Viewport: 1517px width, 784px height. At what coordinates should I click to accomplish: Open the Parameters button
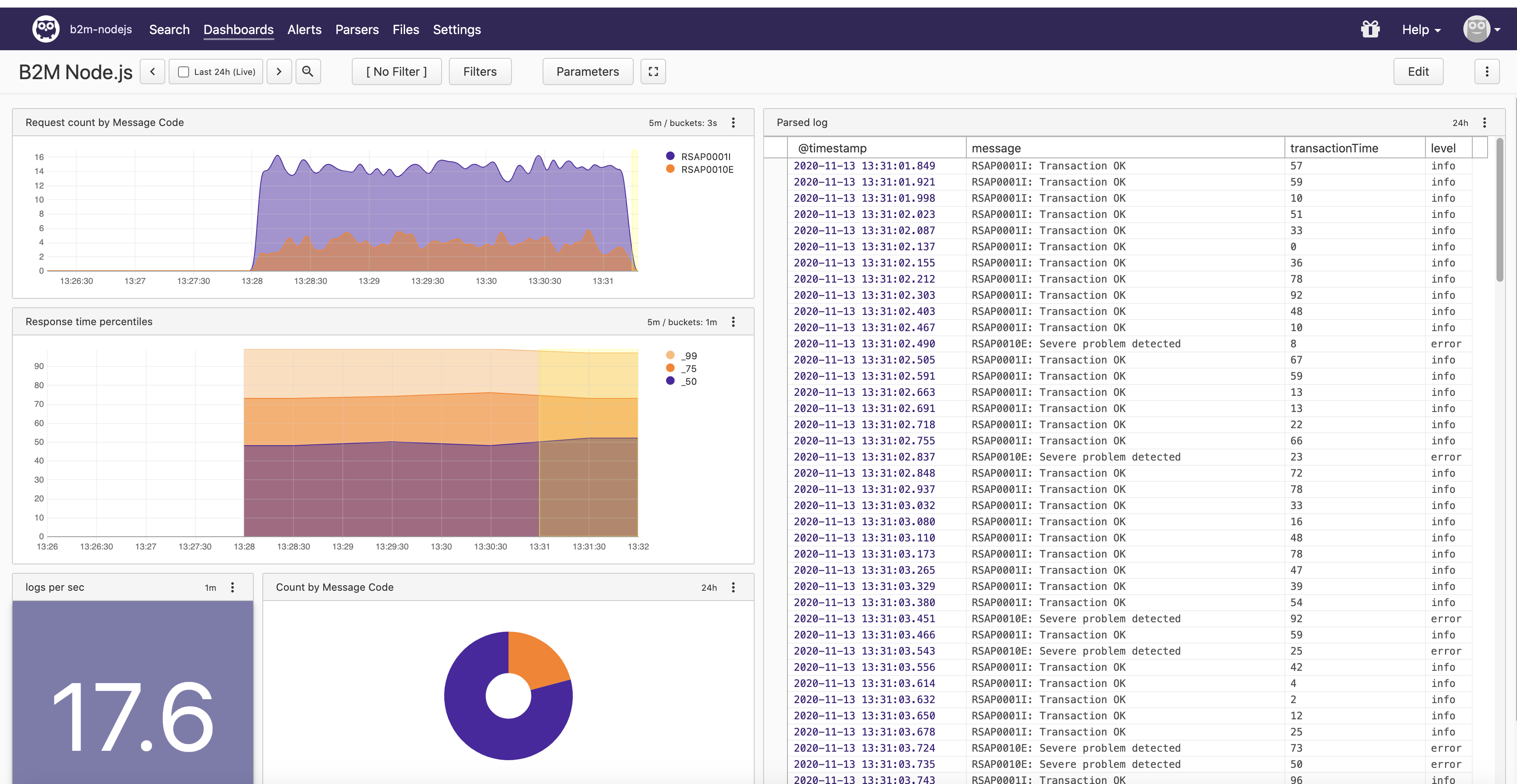[587, 71]
